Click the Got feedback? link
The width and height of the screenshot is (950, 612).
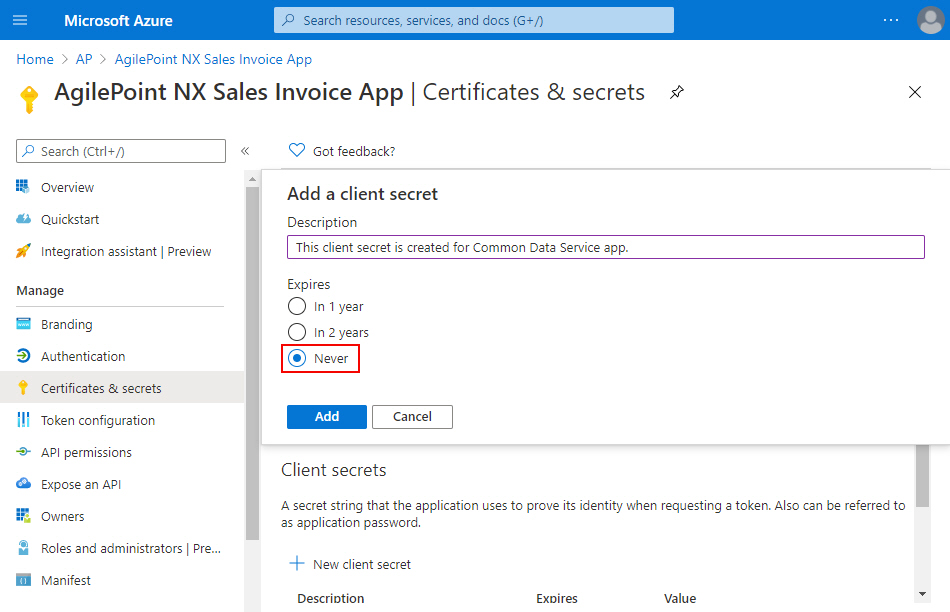tap(354, 151)
